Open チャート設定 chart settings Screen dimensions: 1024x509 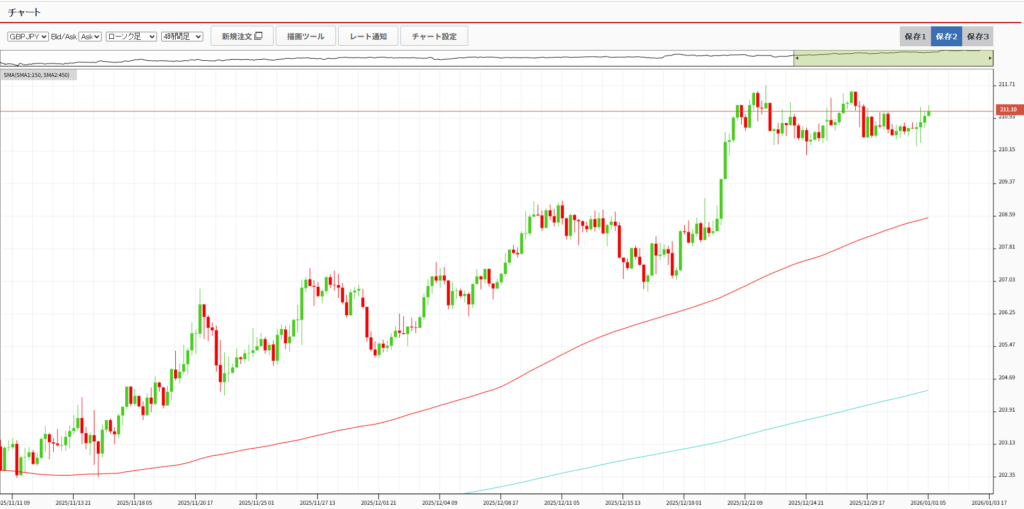[434, 36]
